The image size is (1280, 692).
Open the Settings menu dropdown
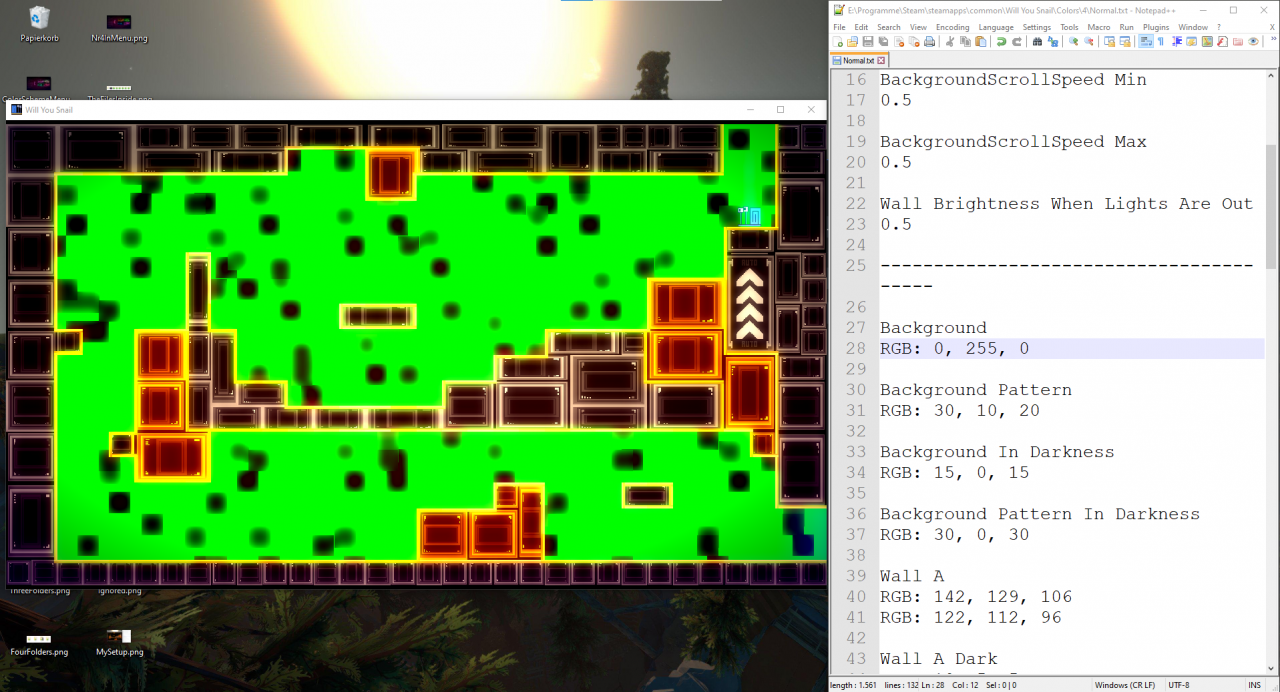coord(1036,27)
